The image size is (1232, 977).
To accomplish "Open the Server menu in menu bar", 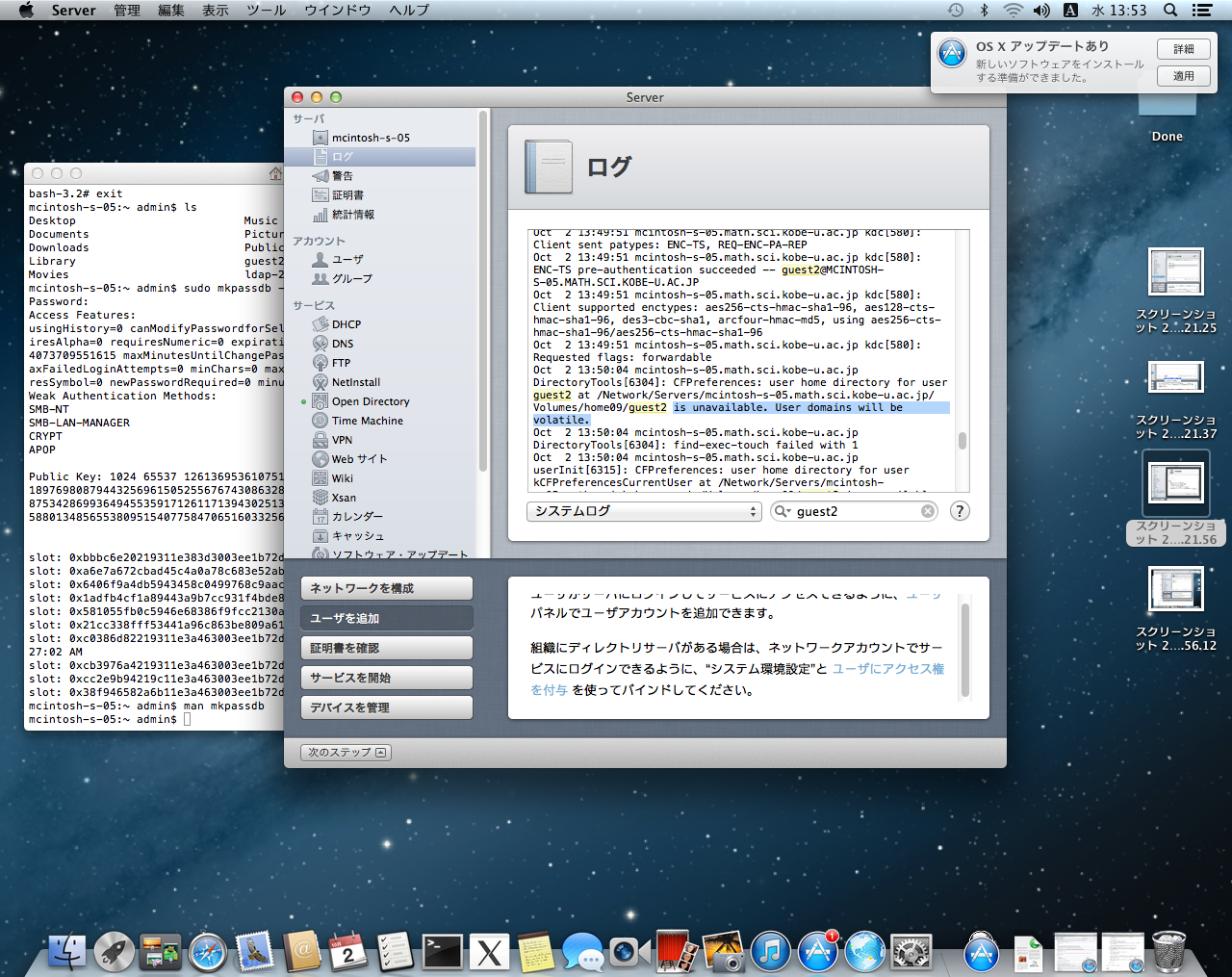I will click(x=74, y=10).
